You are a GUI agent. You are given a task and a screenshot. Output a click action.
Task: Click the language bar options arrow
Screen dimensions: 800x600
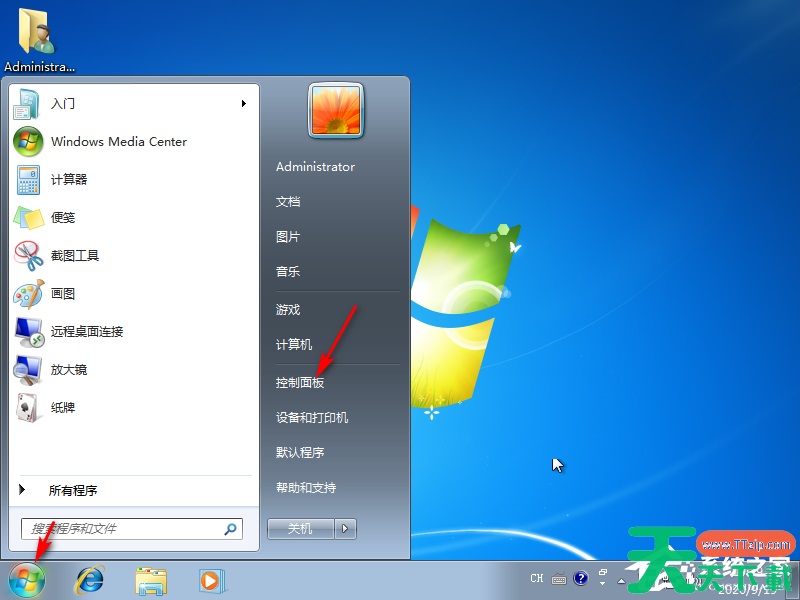[x=603, y=583]
